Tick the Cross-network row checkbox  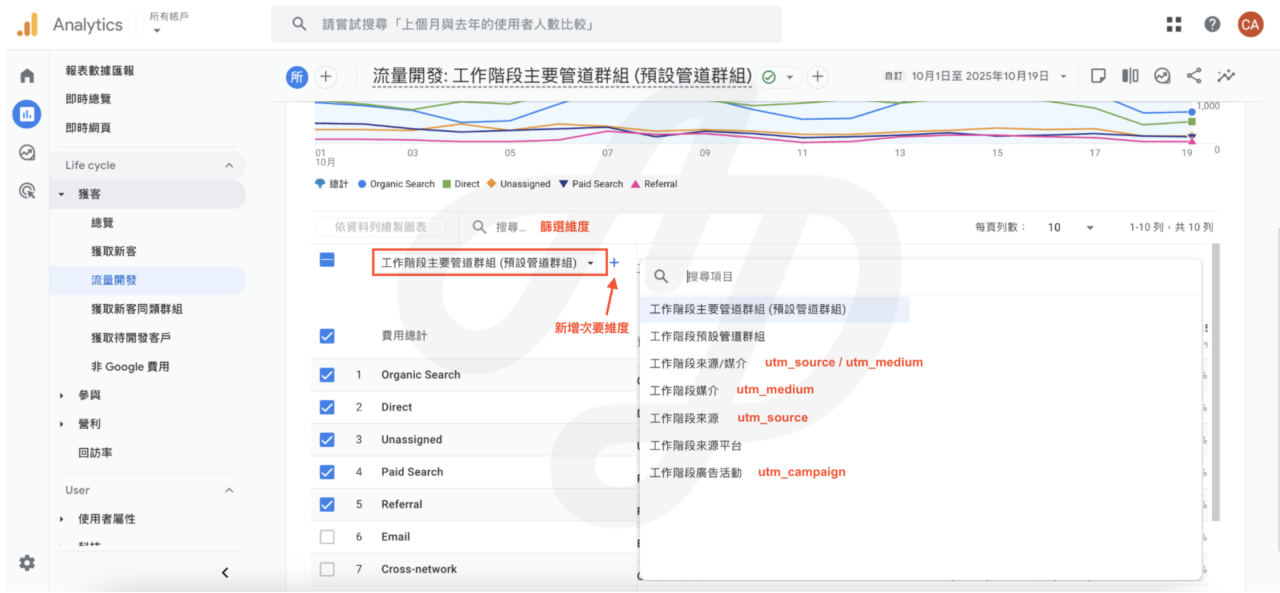[327, 569]
